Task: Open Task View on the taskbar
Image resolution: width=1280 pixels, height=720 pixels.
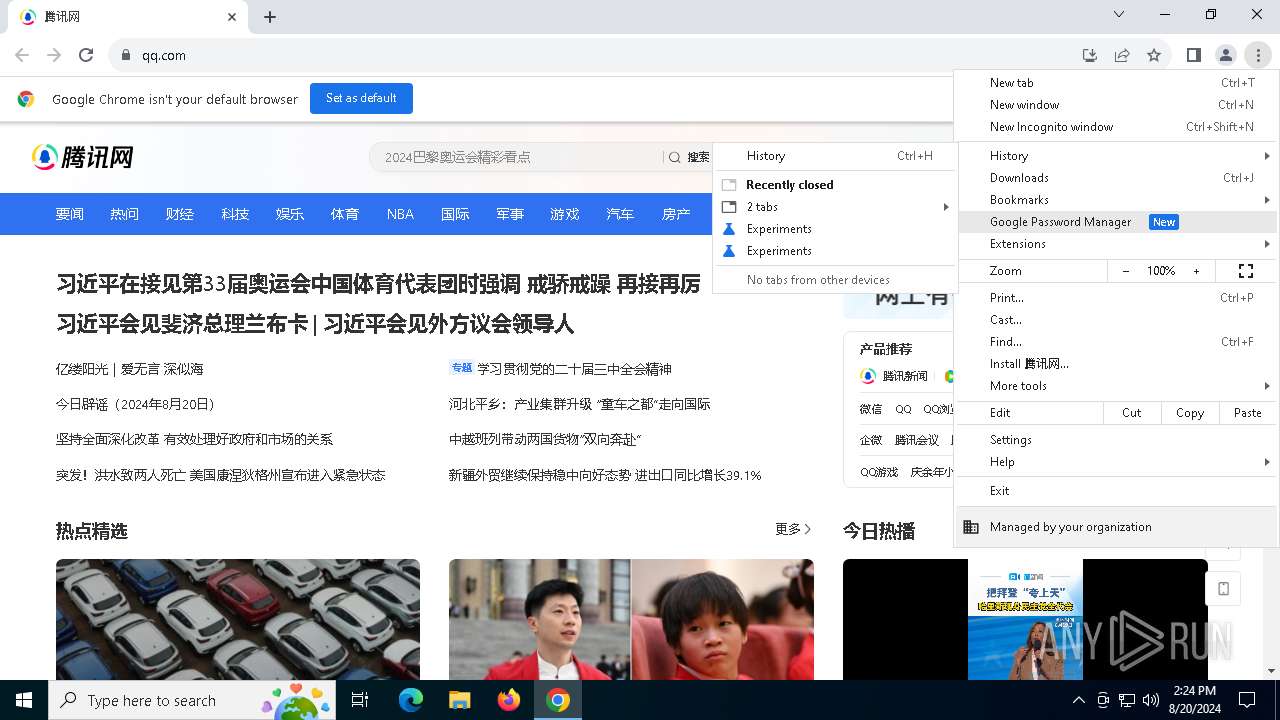Action: (x=360, y=700)
